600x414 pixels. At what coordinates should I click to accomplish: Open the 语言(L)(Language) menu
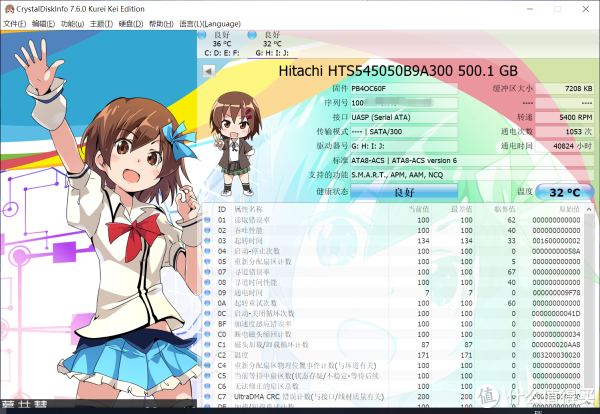210,24
